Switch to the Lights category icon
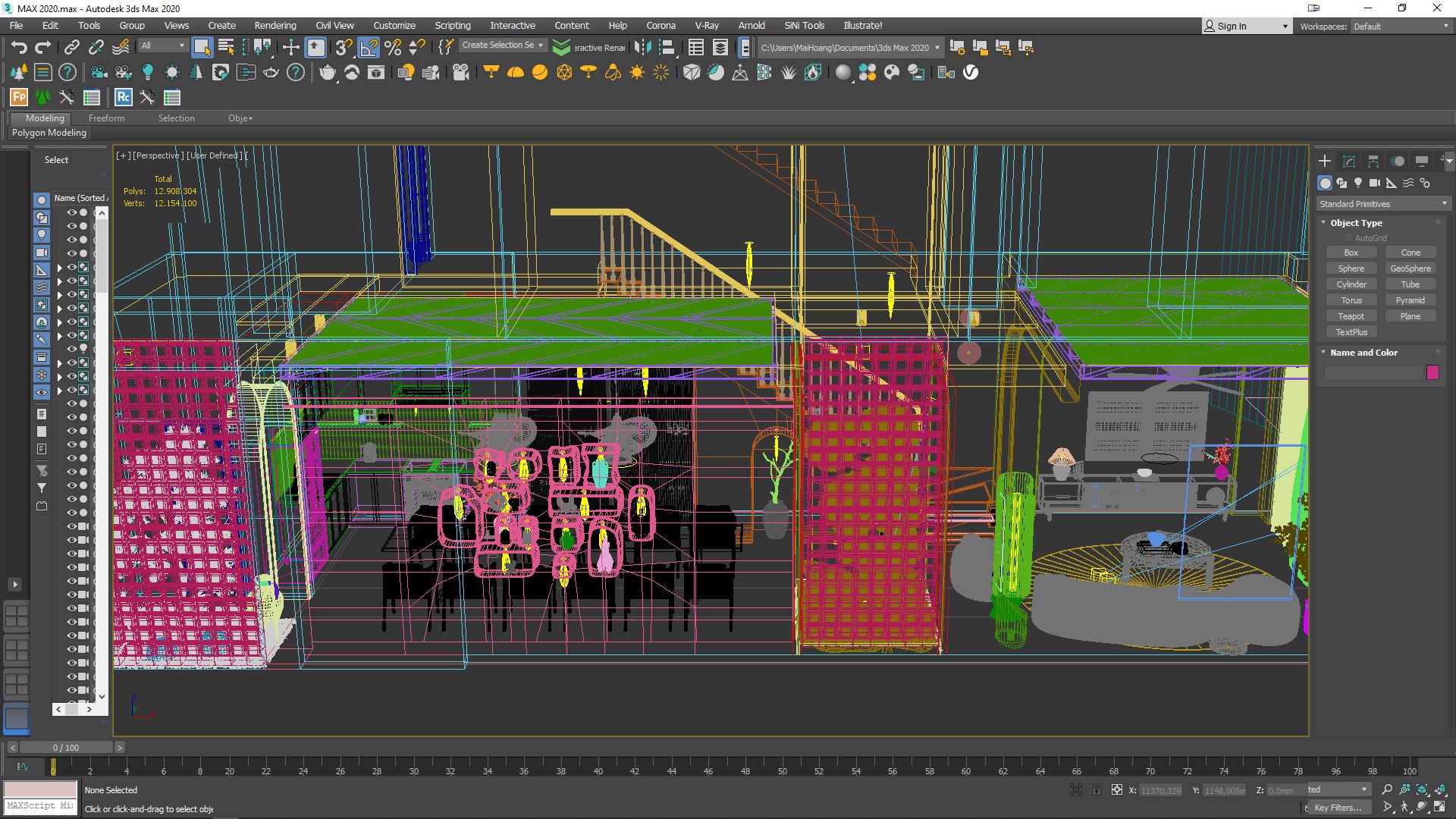This screenshot has height=819, width=1456. [x=1358, y=183]
